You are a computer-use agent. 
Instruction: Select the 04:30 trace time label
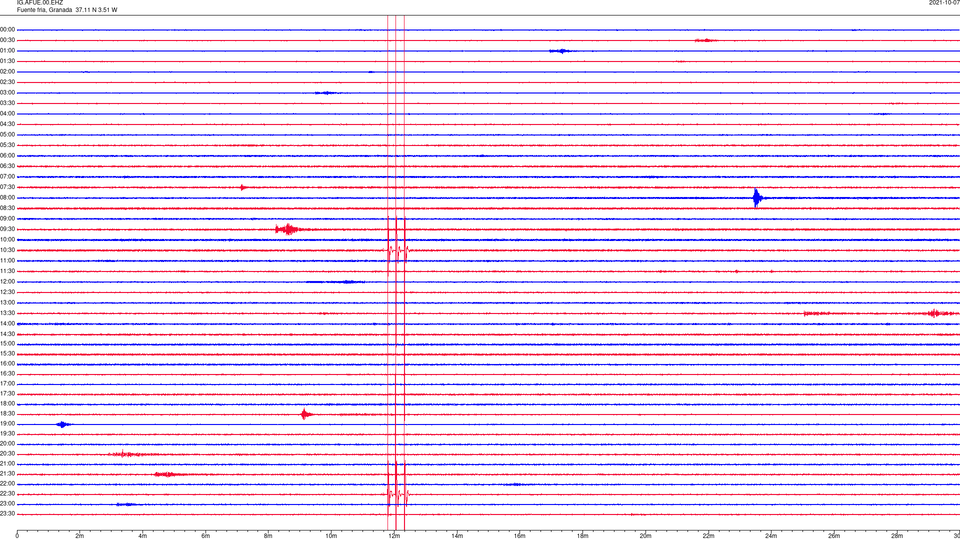(7, 124)
